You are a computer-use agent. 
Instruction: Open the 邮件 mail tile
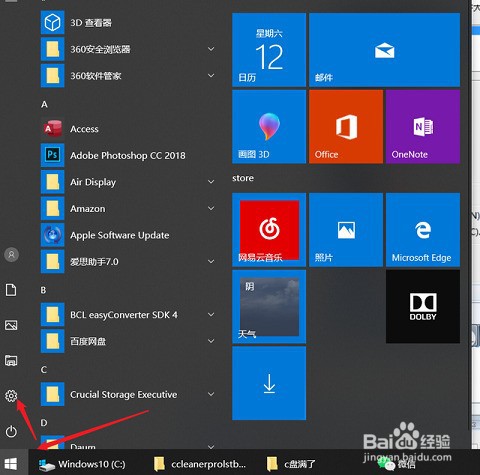click(x=384, y=50)
